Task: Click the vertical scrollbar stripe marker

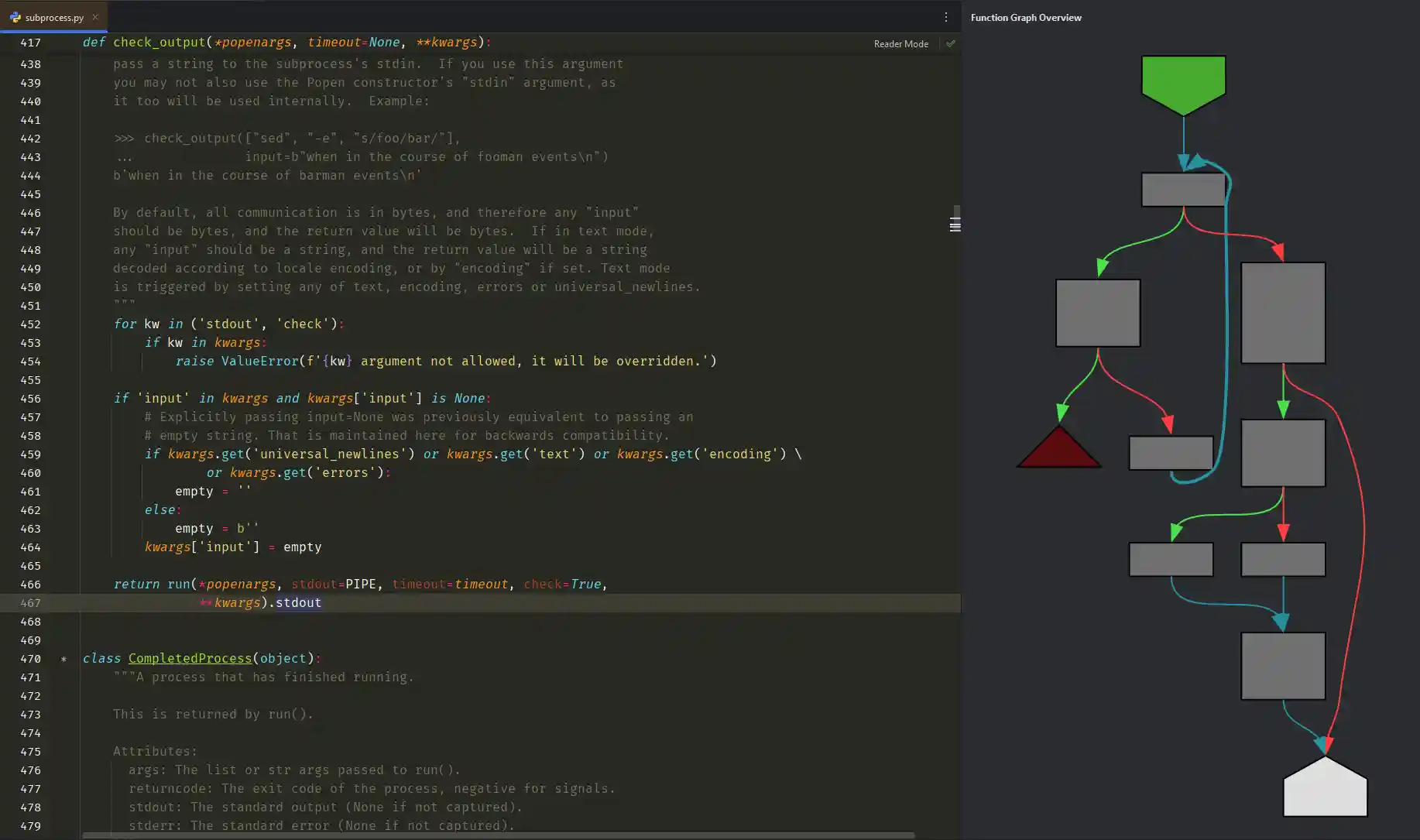Action: [x=955, y=225]
